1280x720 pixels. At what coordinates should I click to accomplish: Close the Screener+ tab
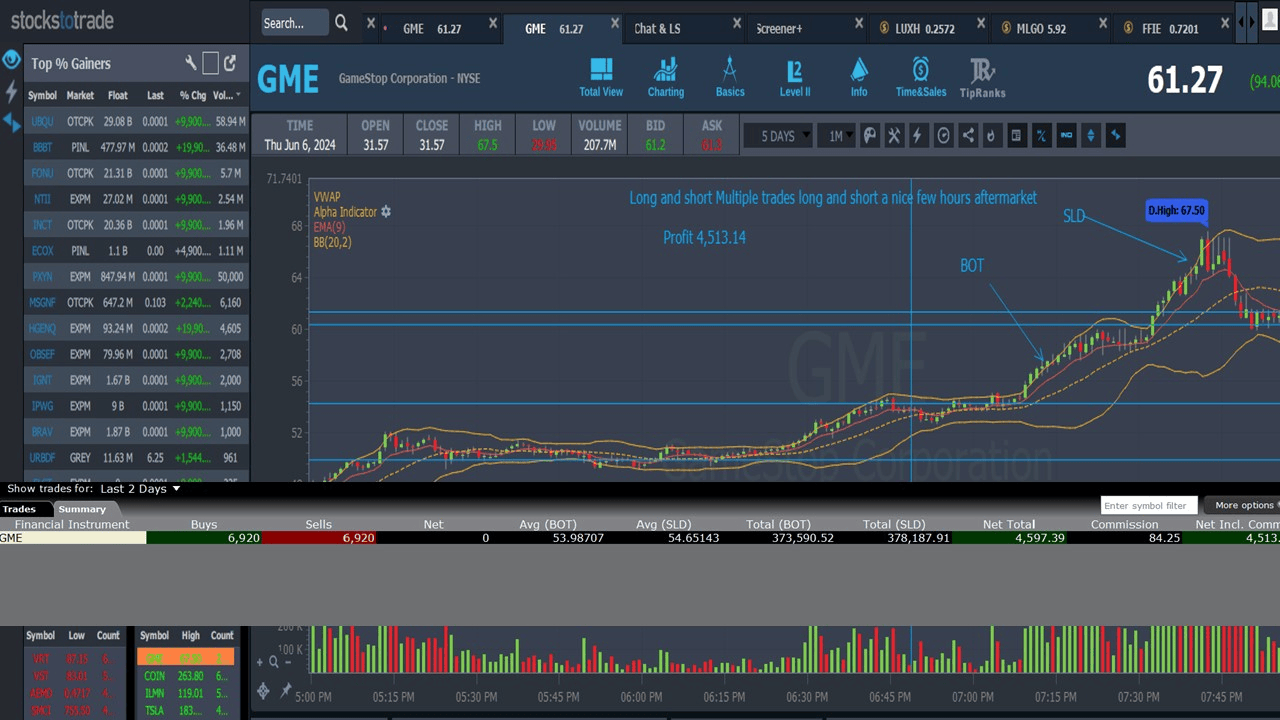pyautogui.click(x=859, y=23)
